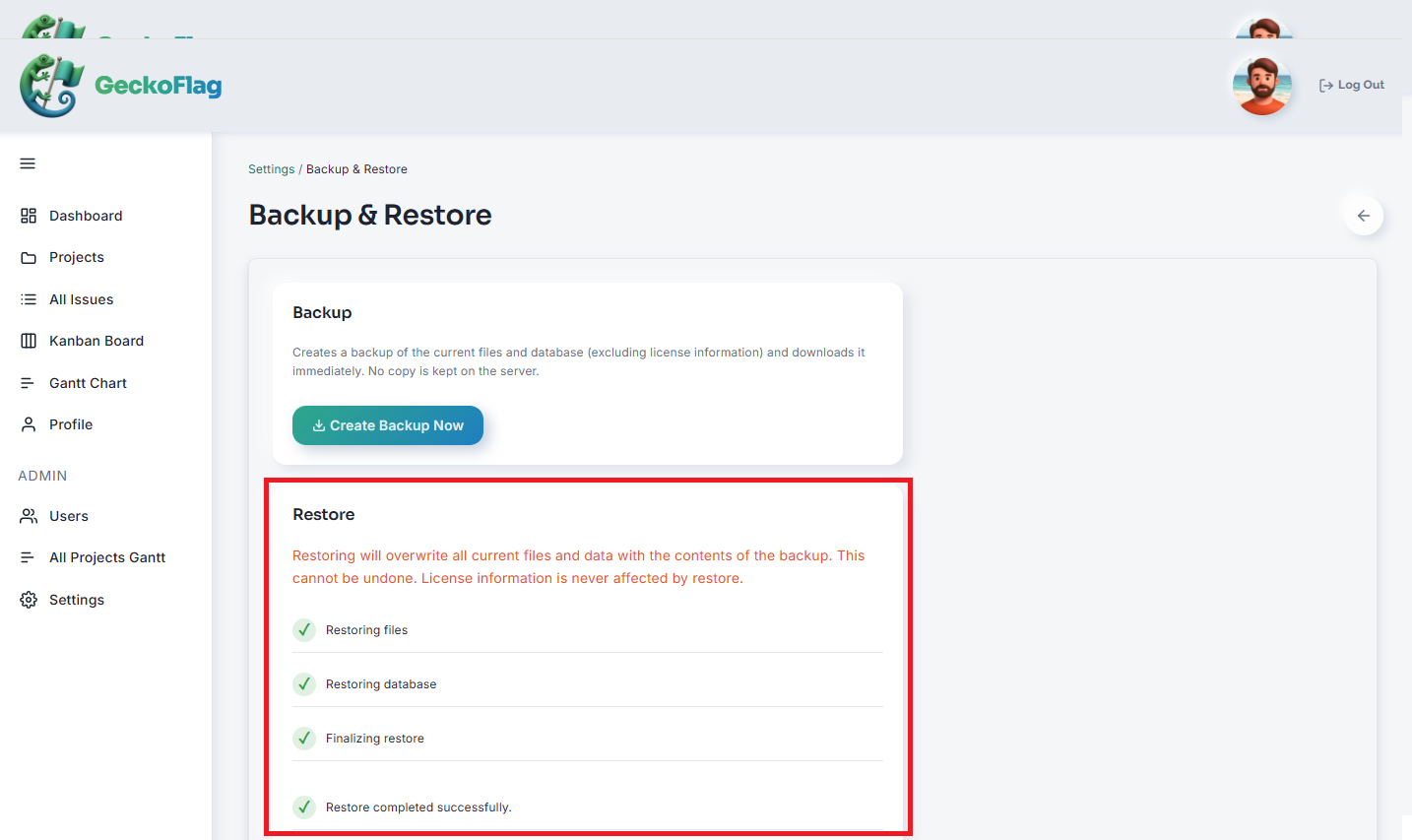This screenshot has width=1412, height=840.
Task: Click the 'Backup & Restore' page heading
Action: (370, 215)
